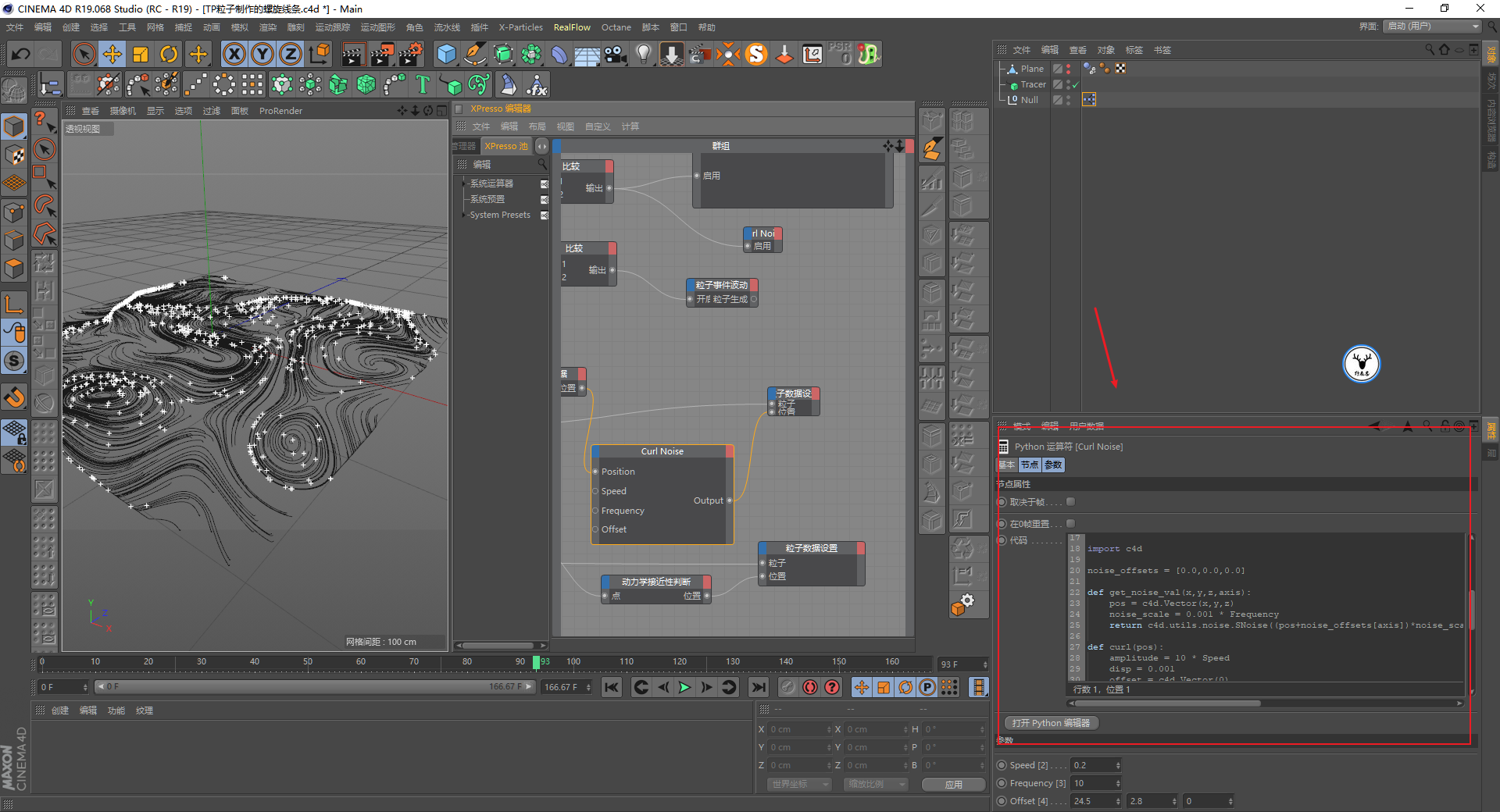Click the current frame 93 F stepper
This screenshot has height=812, width=1500.
point(984,664)
